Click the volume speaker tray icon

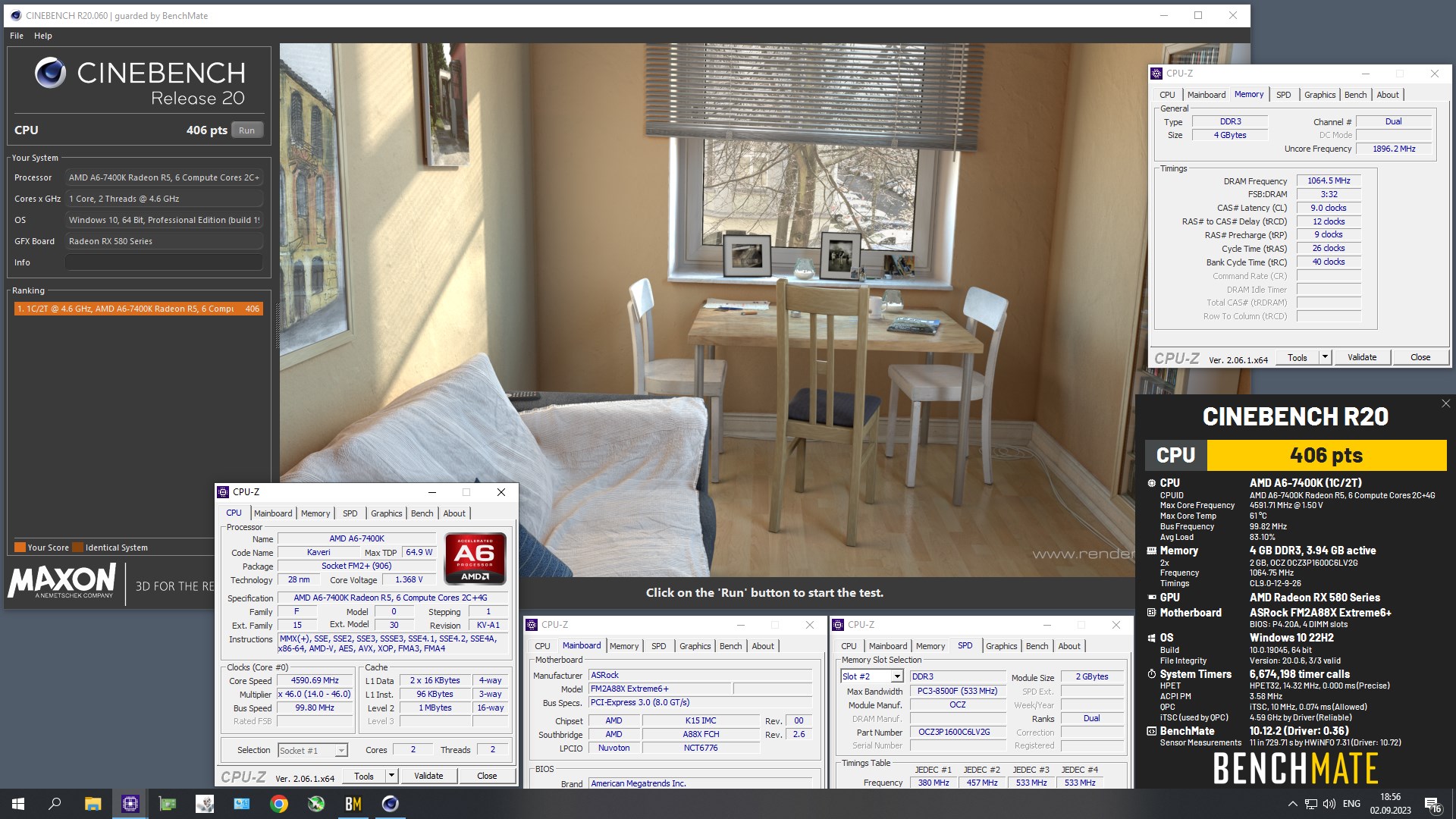1329,804
